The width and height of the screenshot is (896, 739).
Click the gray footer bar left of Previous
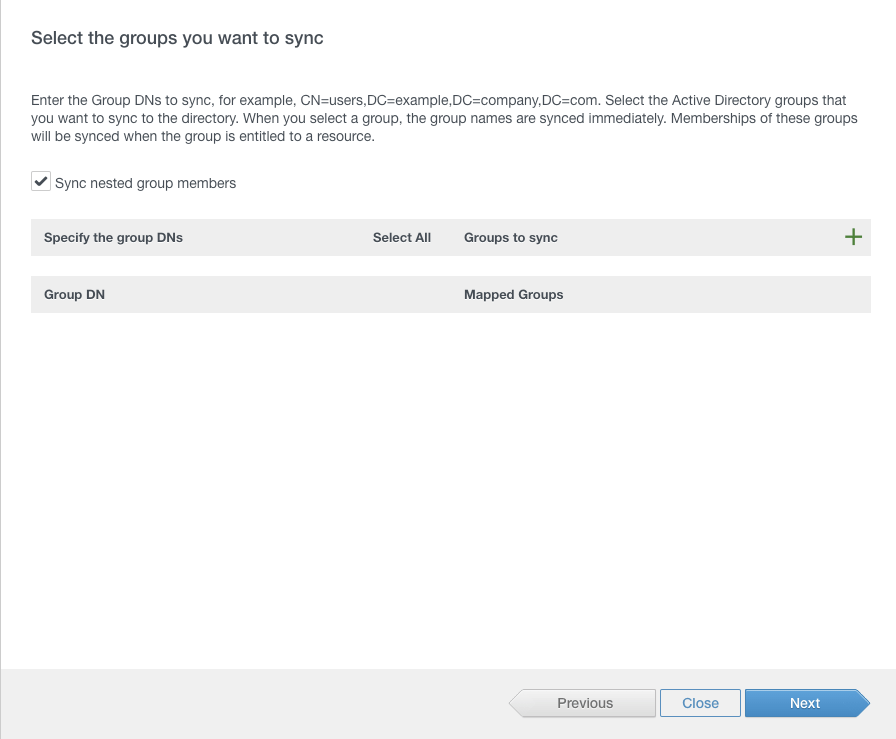tap(250, 703)
